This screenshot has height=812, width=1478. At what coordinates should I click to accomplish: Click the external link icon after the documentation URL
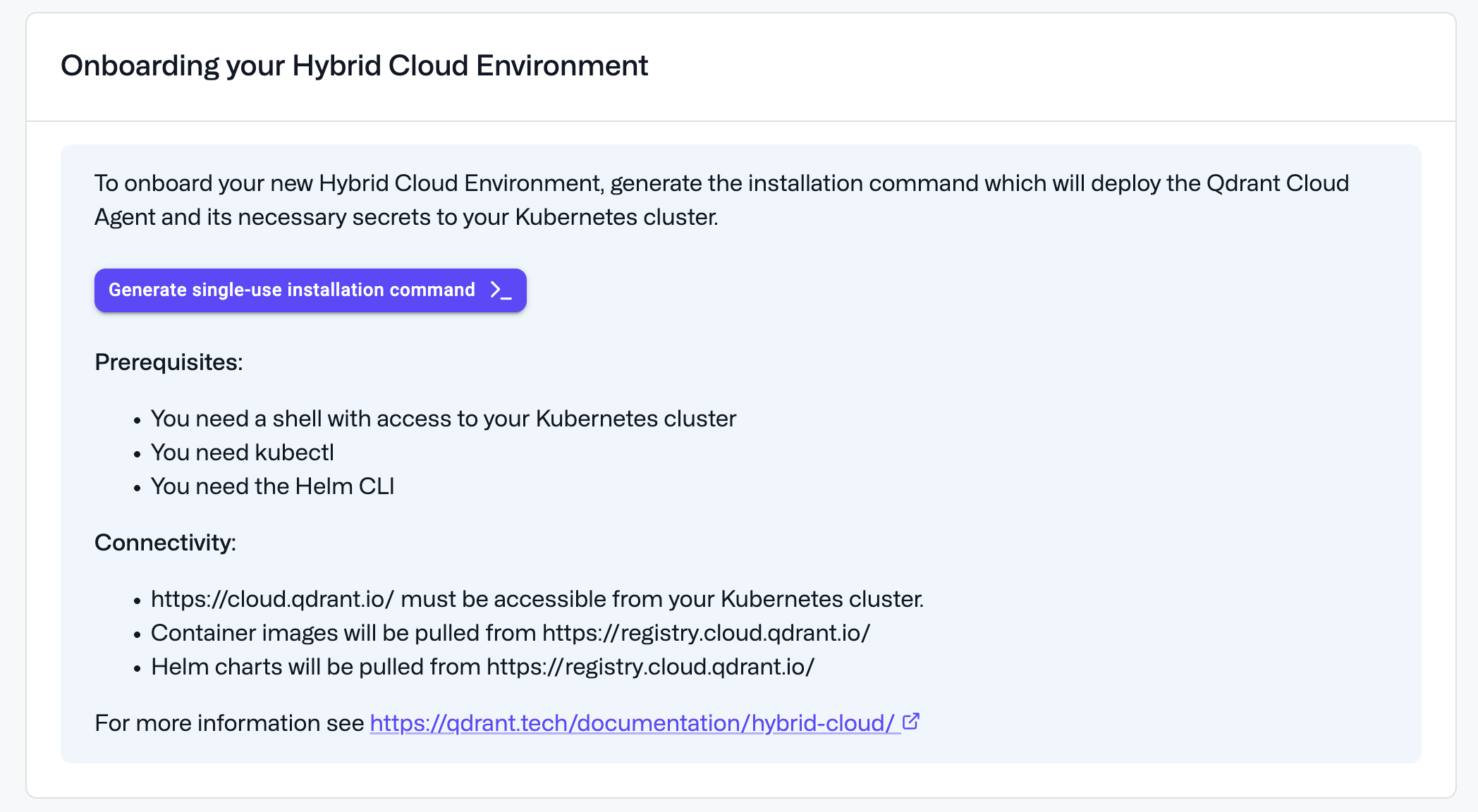(x=910, y=721)
